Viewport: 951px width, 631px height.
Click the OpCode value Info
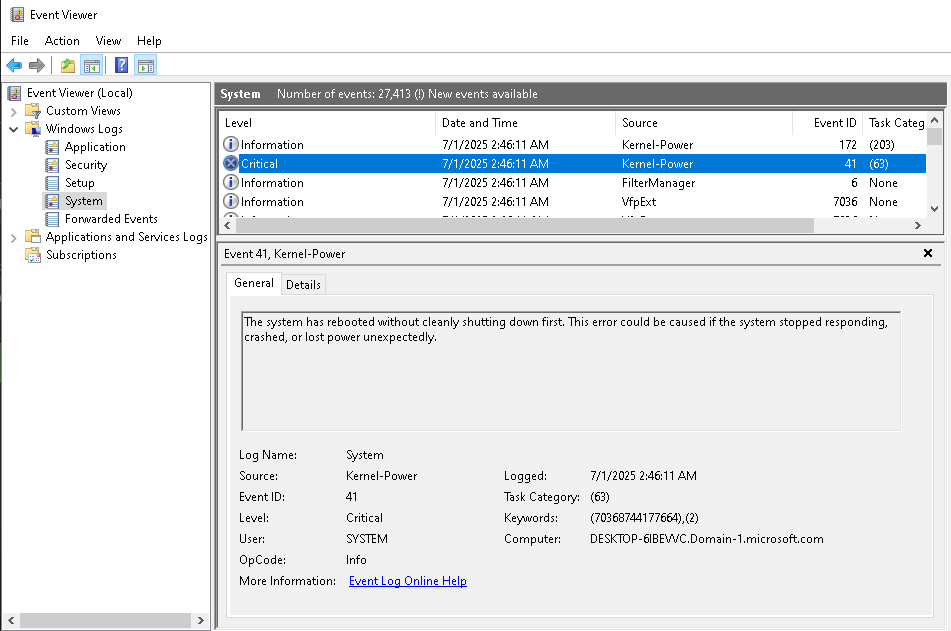click(x=356, y=559)
